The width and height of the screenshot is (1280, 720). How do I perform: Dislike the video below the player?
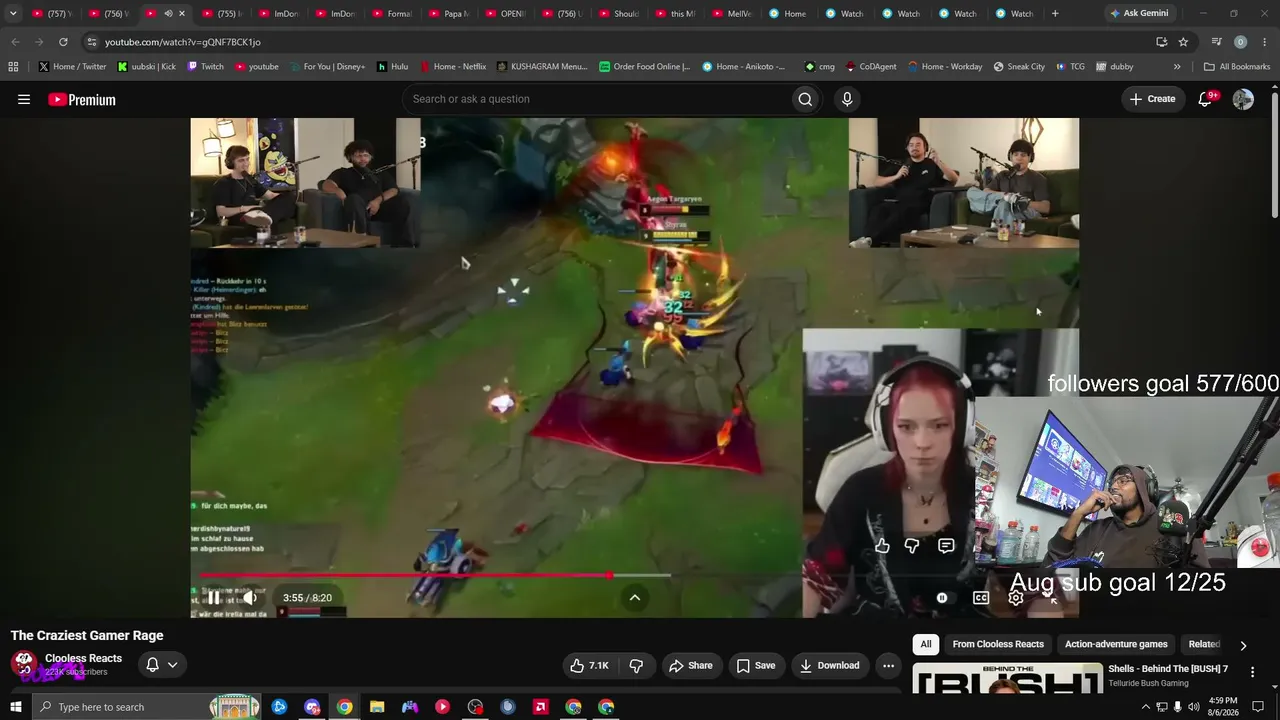tap(636, 666)
